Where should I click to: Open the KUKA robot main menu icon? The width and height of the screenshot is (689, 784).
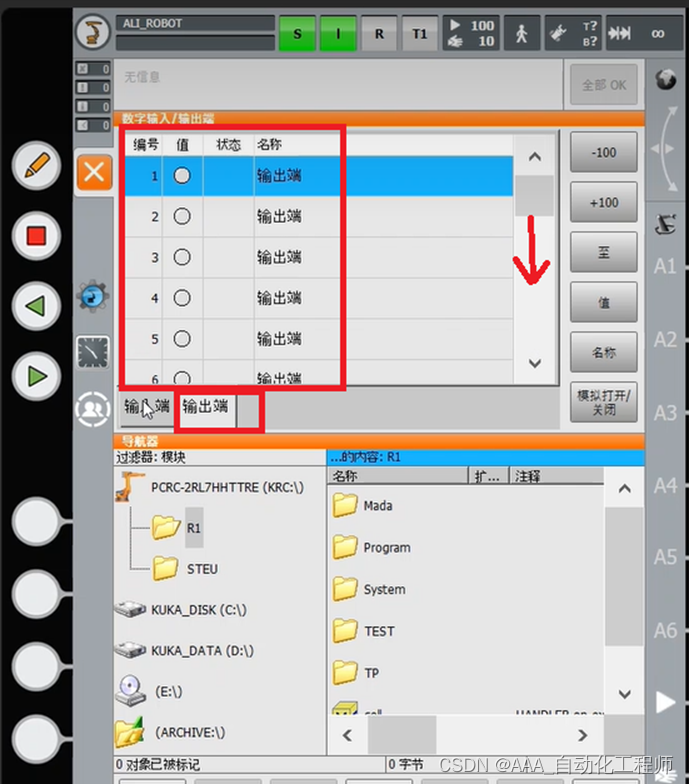point(92,32)
